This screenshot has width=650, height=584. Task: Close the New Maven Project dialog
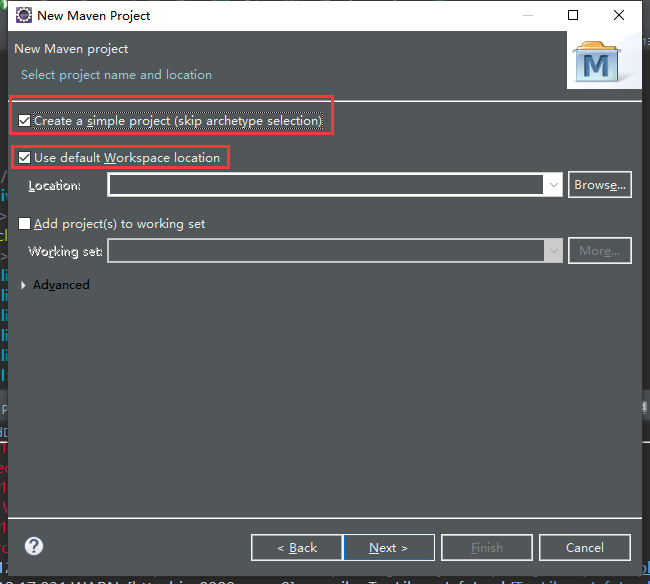[618, 15]
